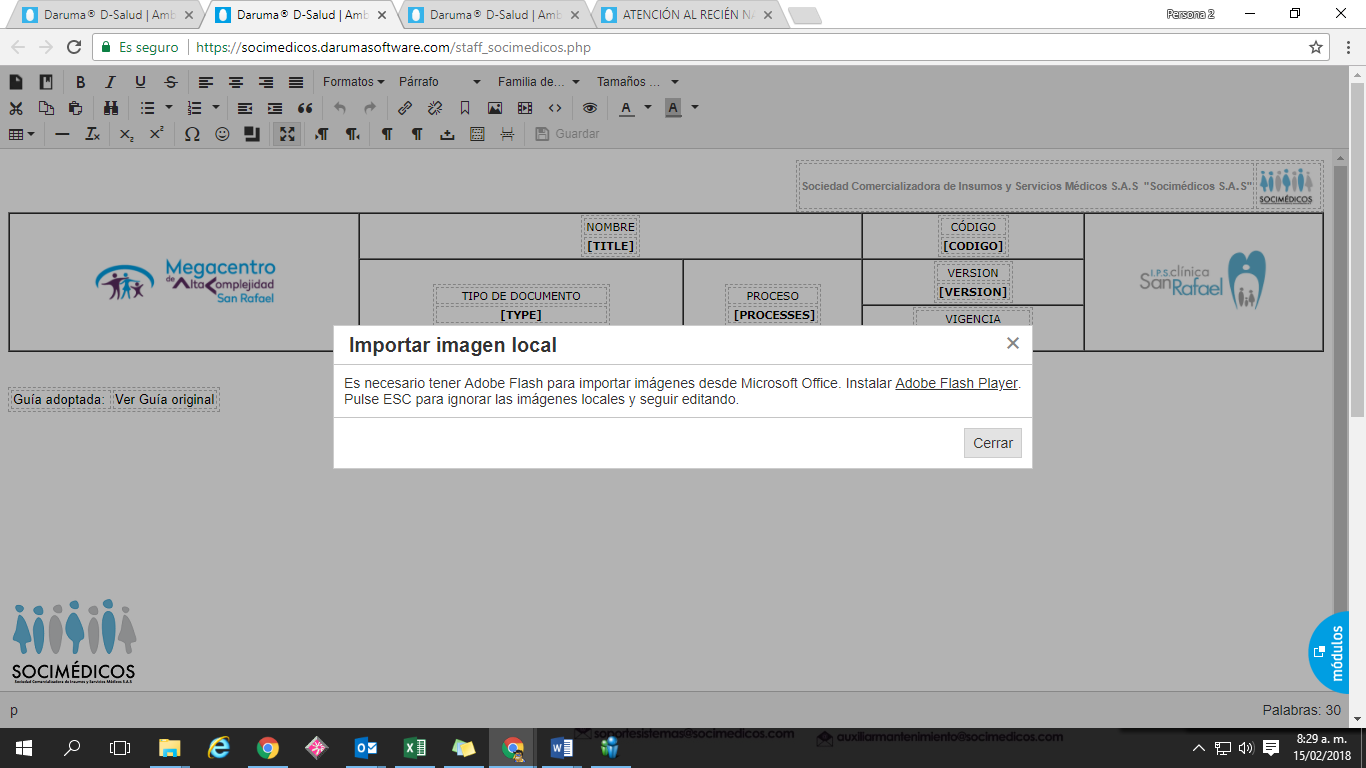Click the source code icon

coord(555,108)
